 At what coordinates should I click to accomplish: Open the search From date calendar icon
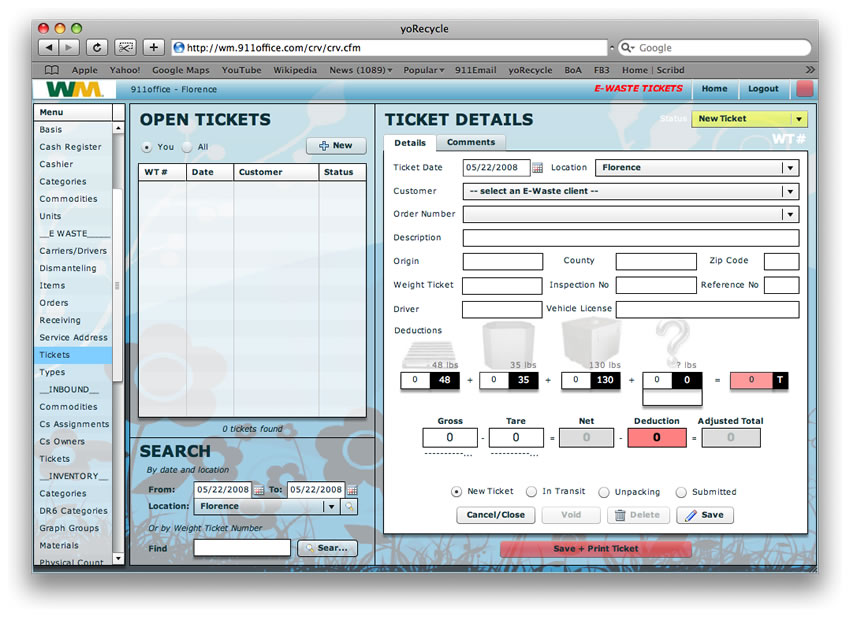(259, 490)
